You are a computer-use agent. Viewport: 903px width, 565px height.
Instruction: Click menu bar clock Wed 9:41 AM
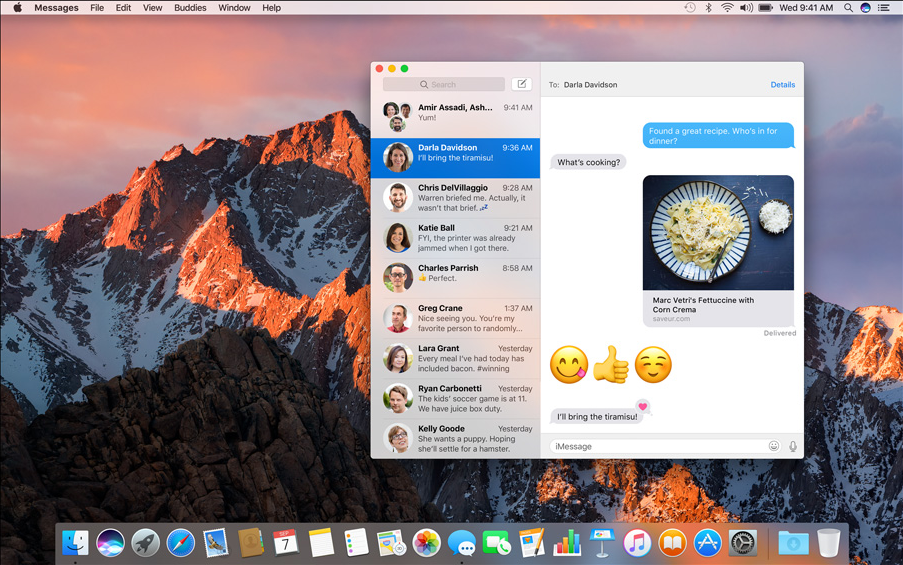point(806,7)
